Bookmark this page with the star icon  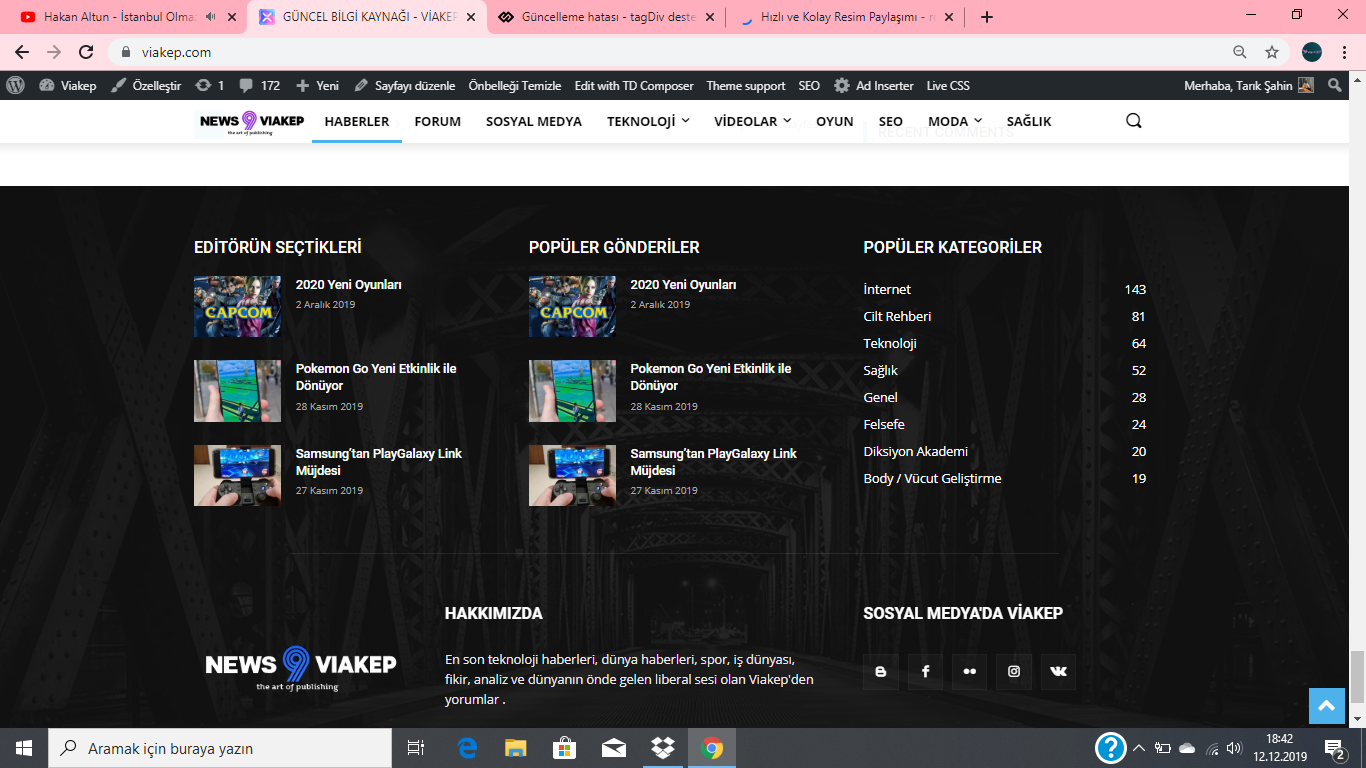1272,52
